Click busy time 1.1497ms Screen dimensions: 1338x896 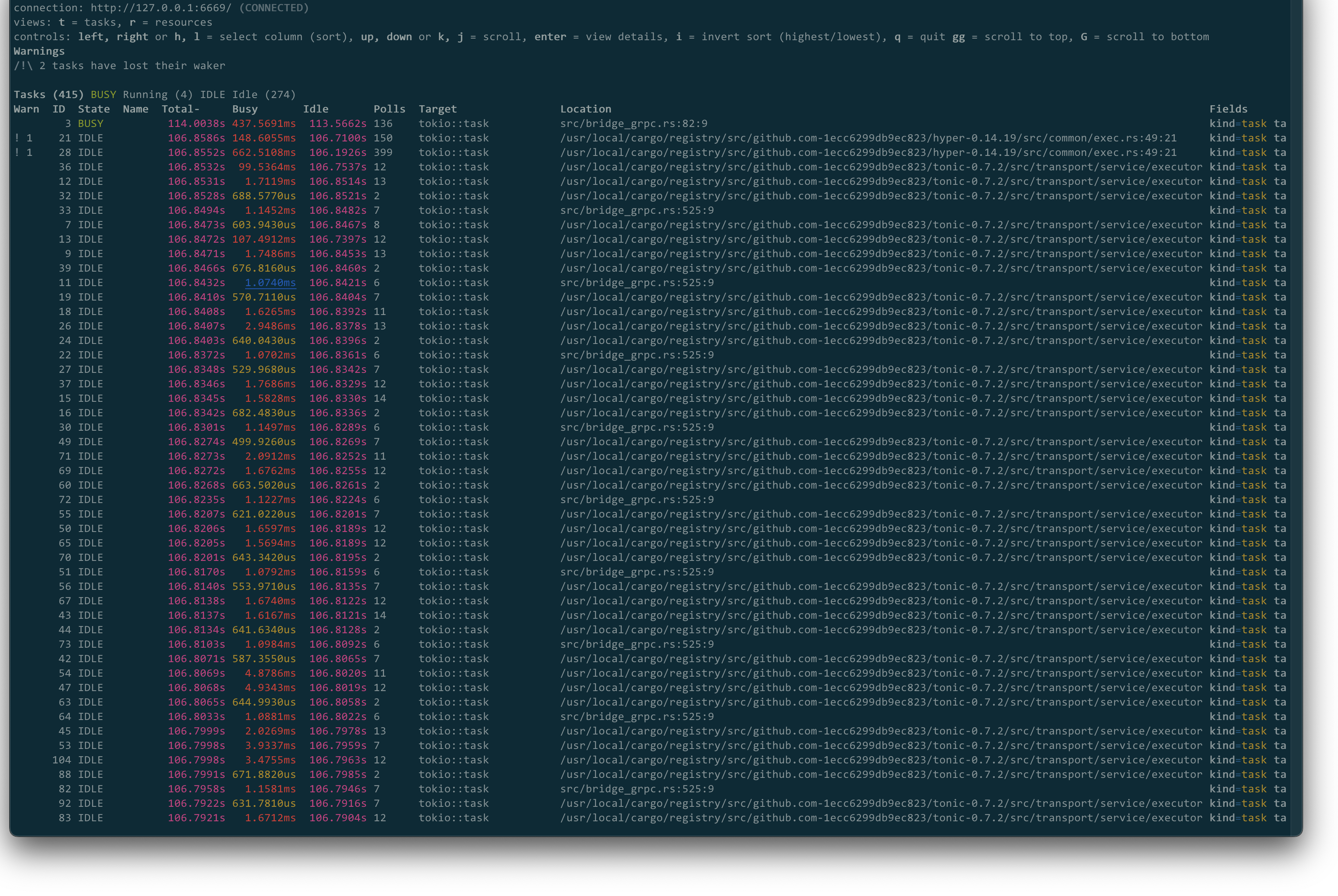tap(270, 428)
